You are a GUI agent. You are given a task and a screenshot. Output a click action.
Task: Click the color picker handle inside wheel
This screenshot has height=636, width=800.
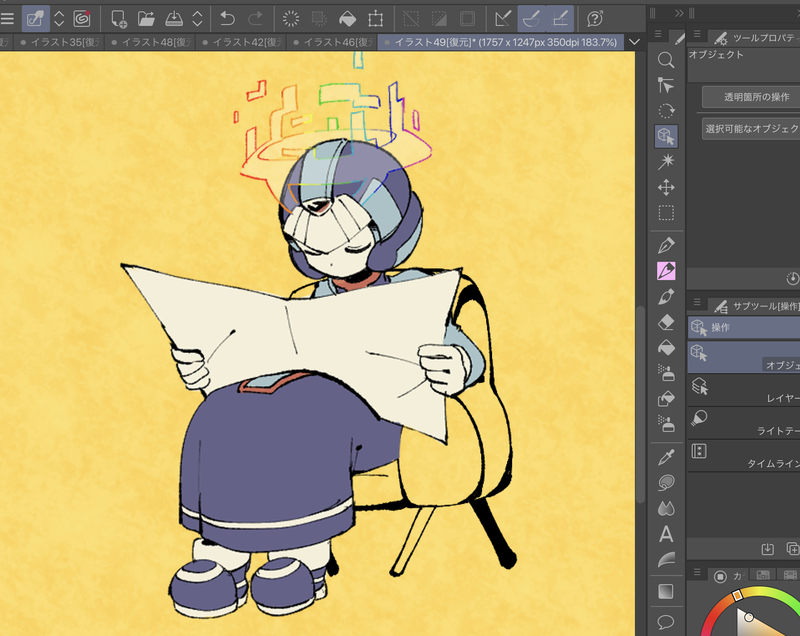pos(748,617)
